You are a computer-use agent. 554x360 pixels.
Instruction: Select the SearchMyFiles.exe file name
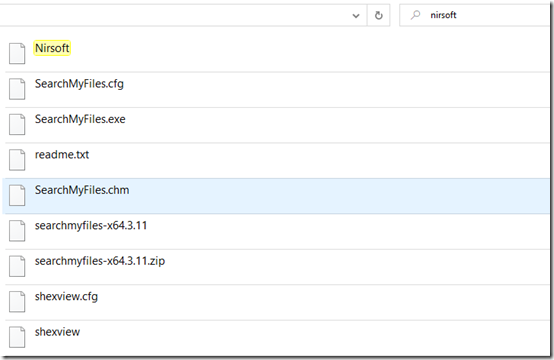pyautogui.click(x=80, y=119)
